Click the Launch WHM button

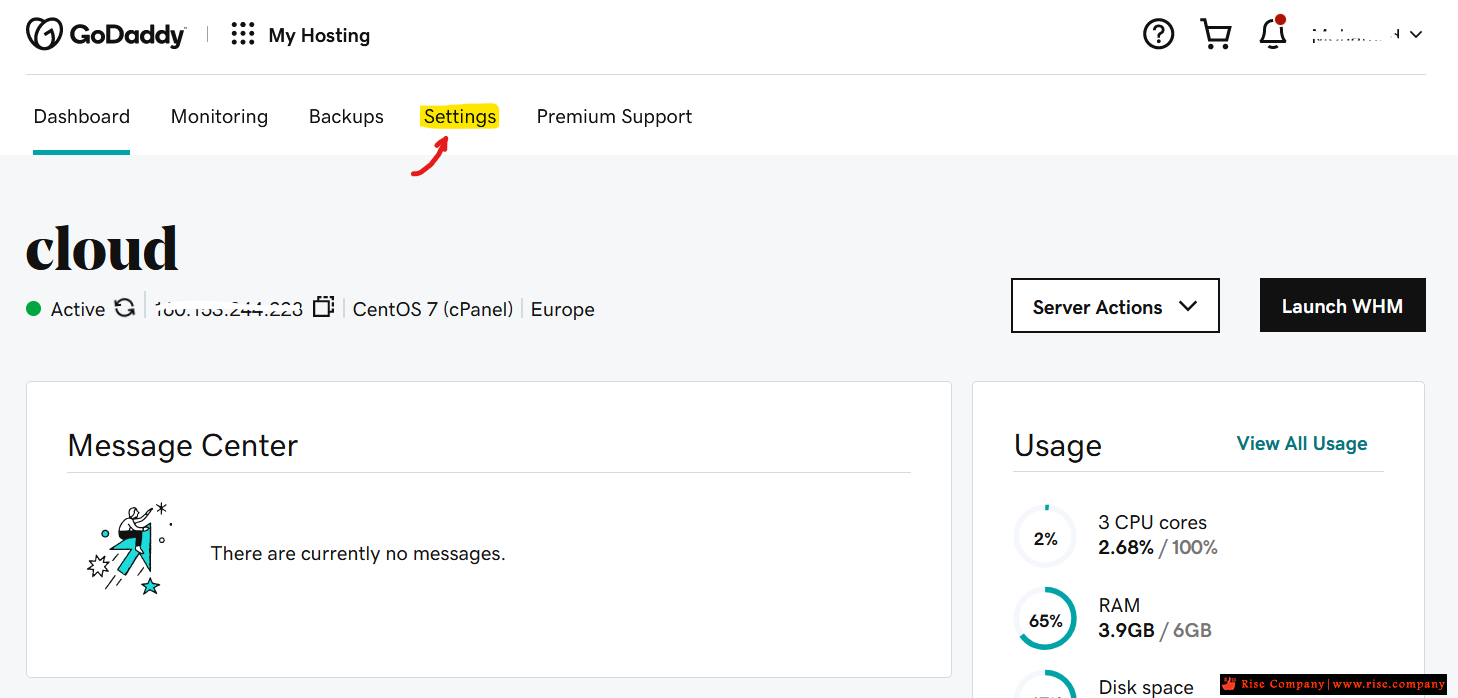(1342, 306)
